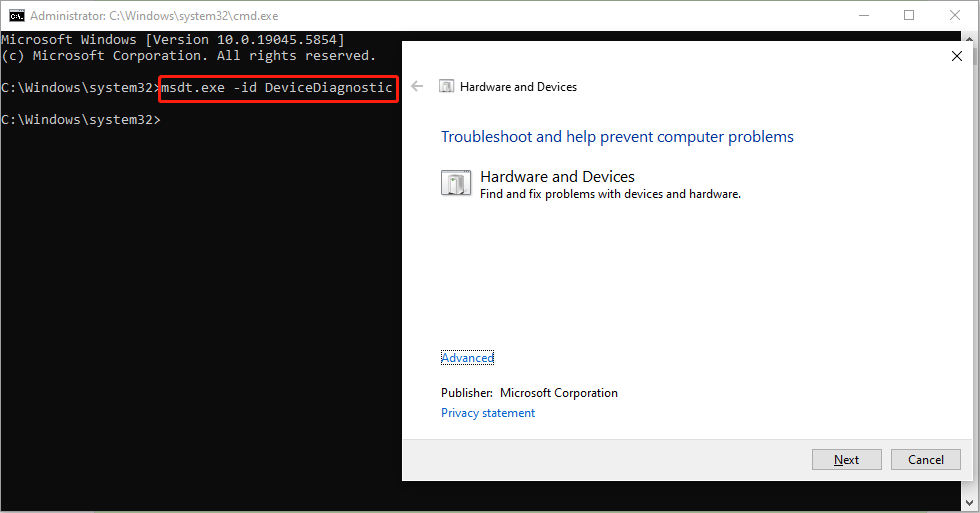Click the Publisher Microsoft Corporation text
The image size is (980, 513).
click(529, 393)
